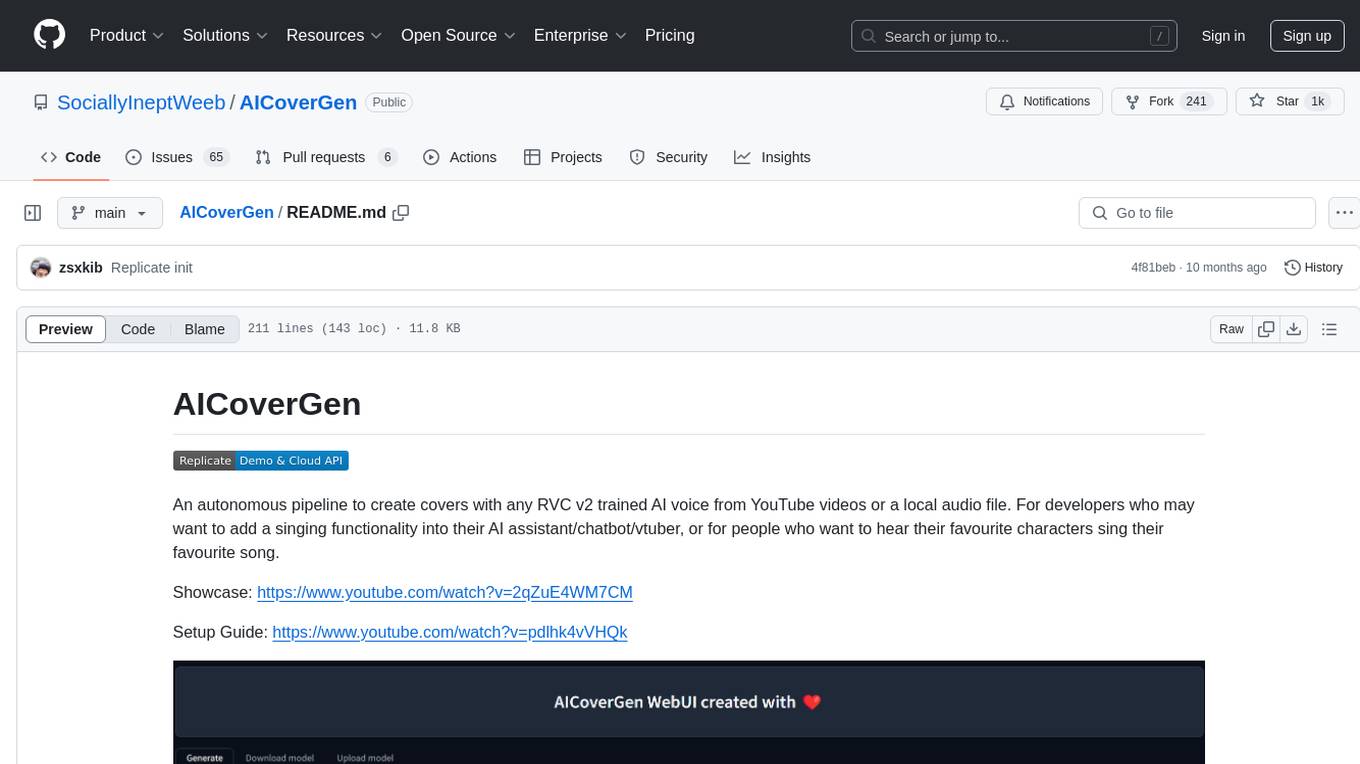This screenshot has height=764, width=1360.
Task: Open the Code tab
Action: [x=71, y=157]
